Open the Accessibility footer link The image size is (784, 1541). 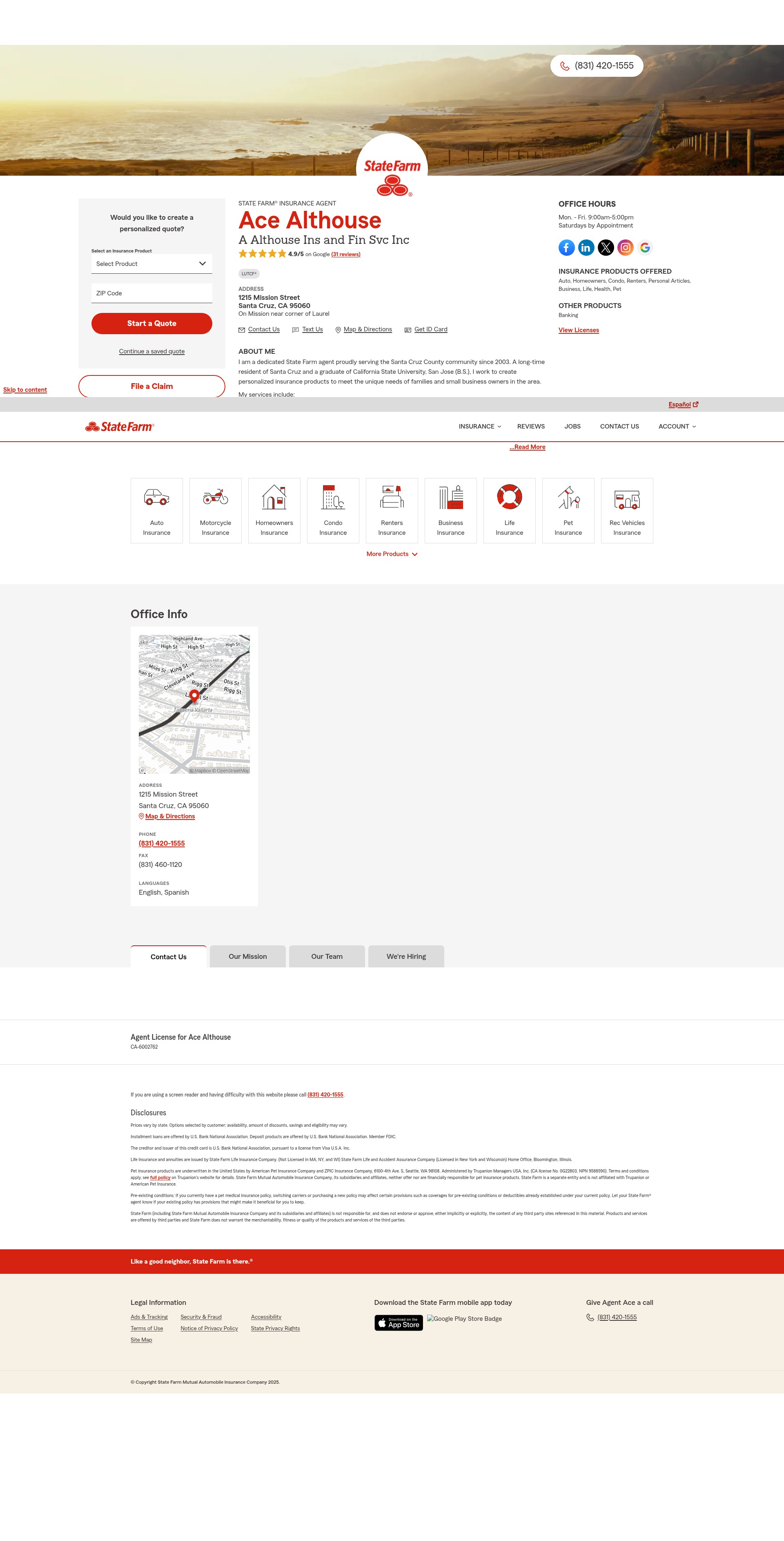266,1317
